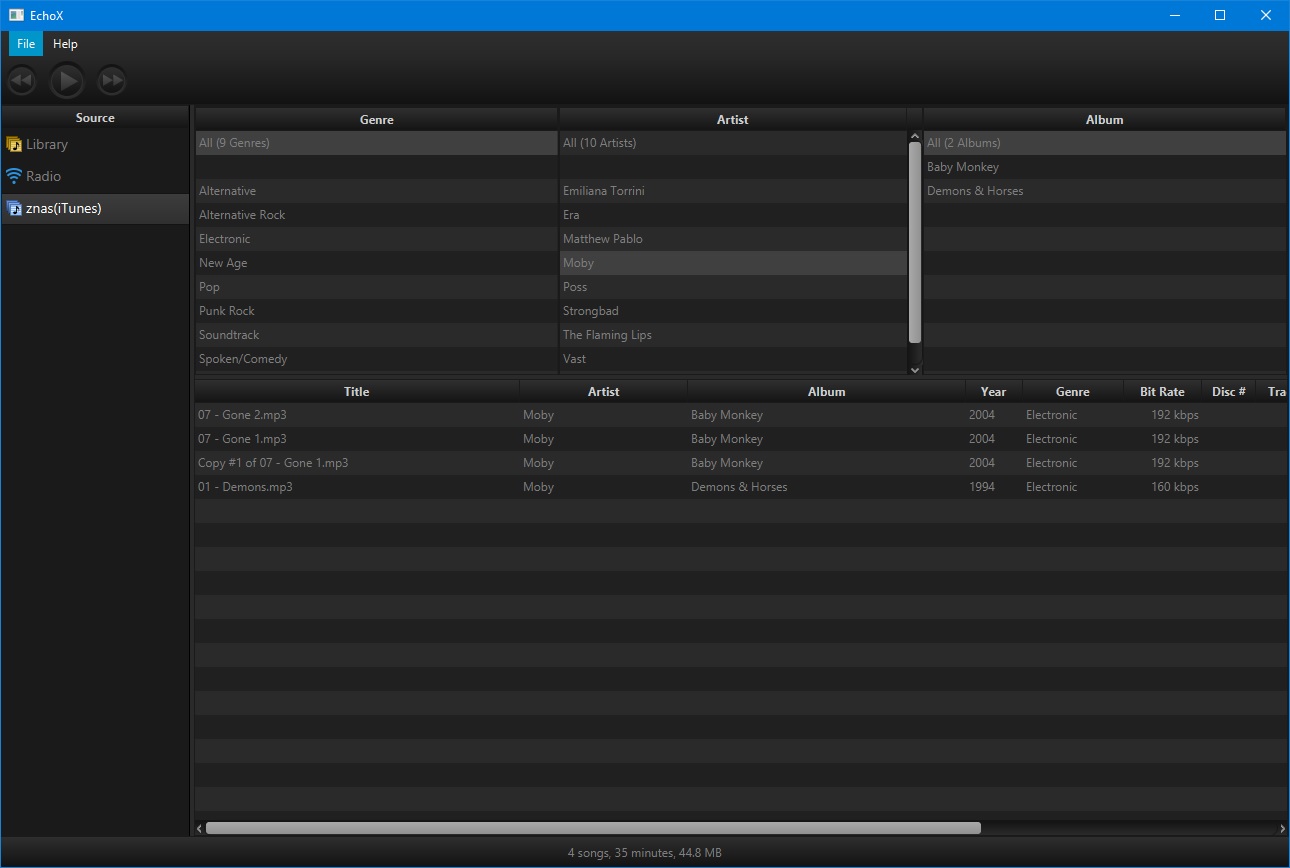The height and width of the screenshot is (868, 1290).
Task: Click the Artist browser column header
Action: point(732,119)
